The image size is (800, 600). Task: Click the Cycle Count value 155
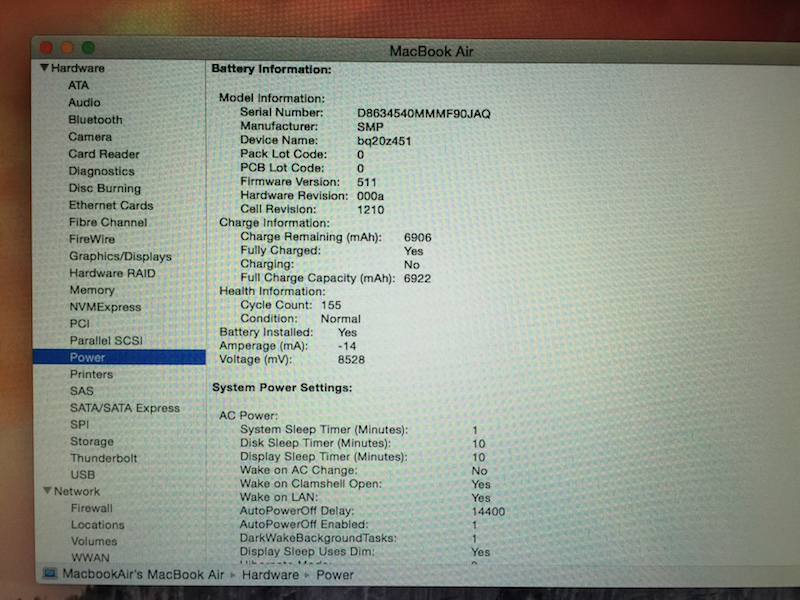[331, 305]
